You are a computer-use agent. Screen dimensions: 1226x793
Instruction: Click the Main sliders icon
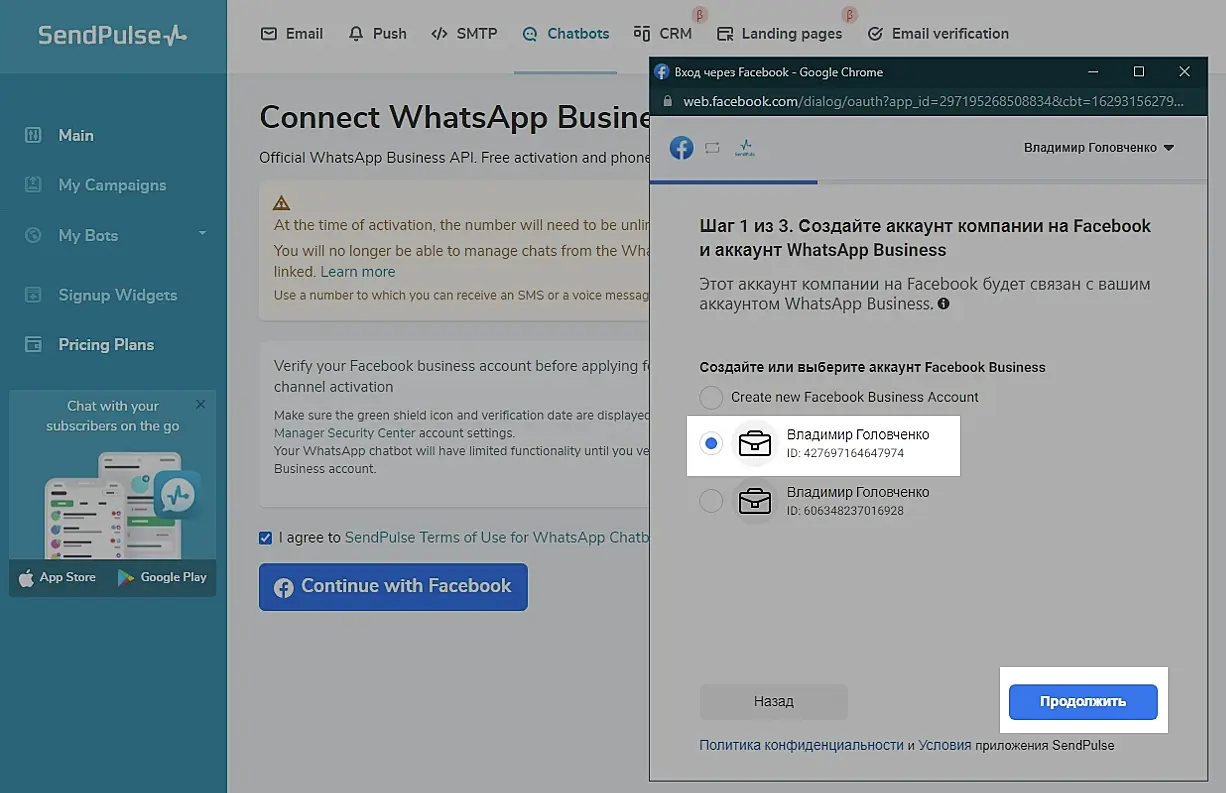(x=33, y=135)
